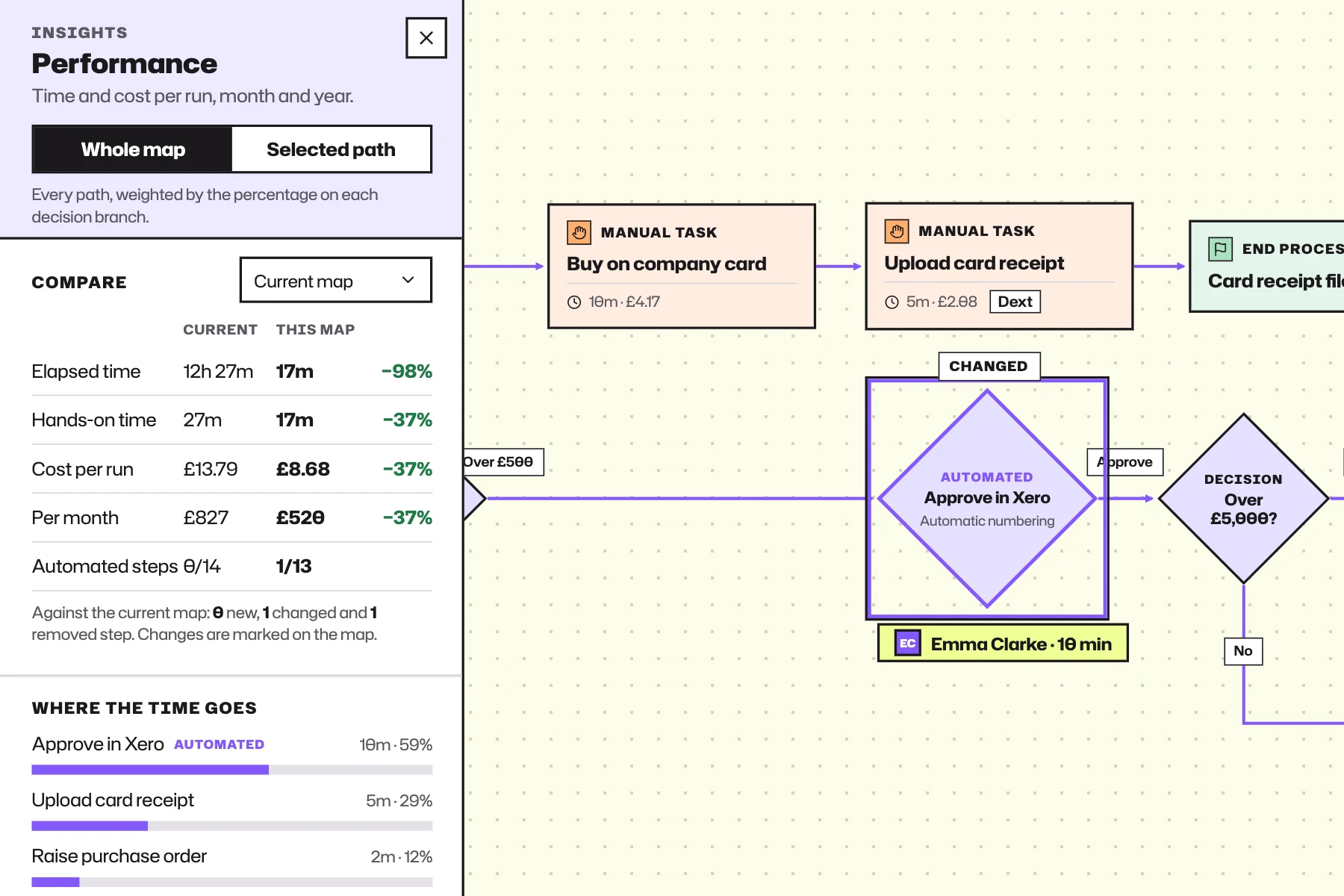Click the Upload card receipt progress bar
This screenshot has height=896, width=1344.
[231, 826]
